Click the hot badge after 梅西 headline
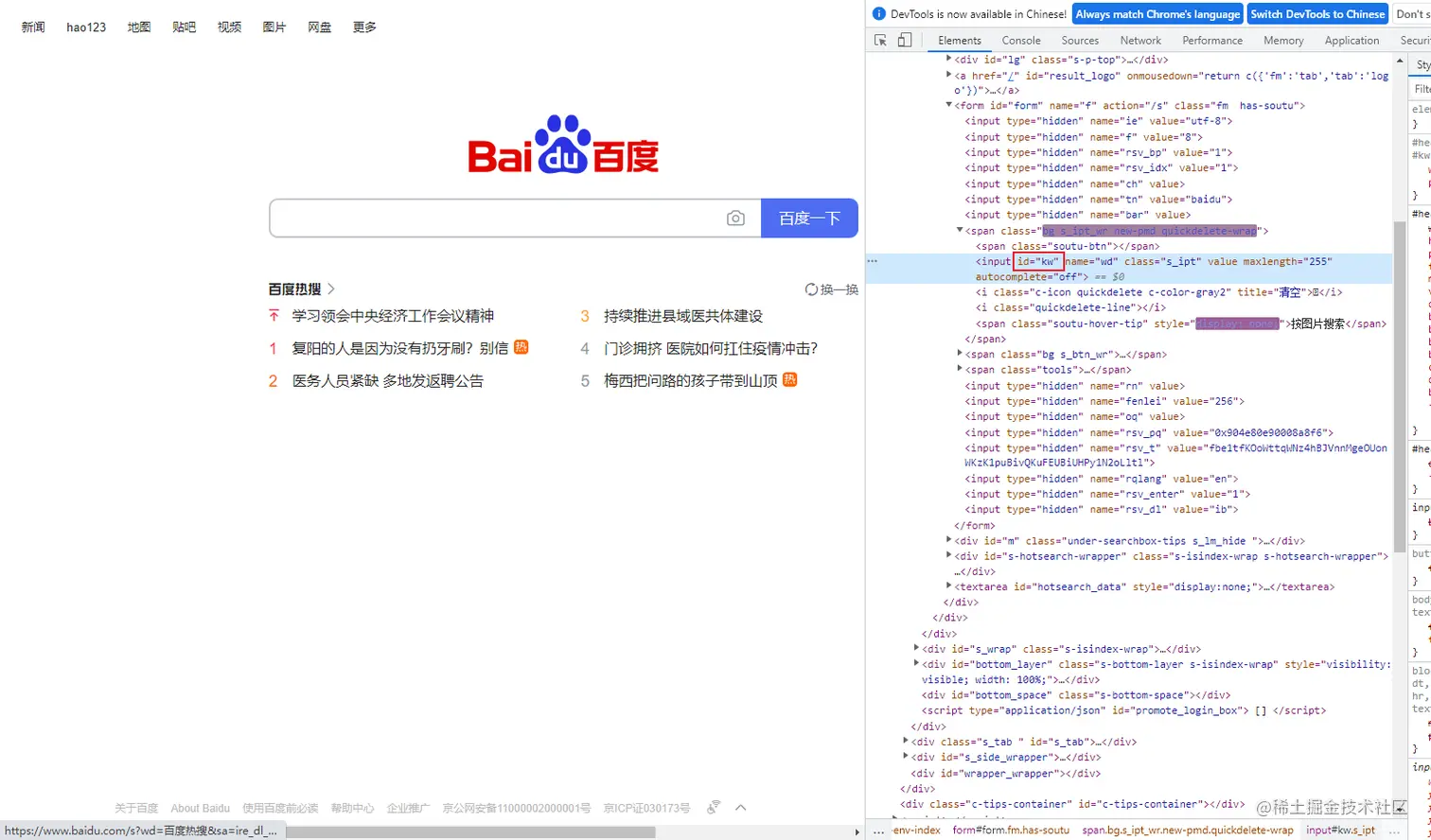 tap(790, 379)
